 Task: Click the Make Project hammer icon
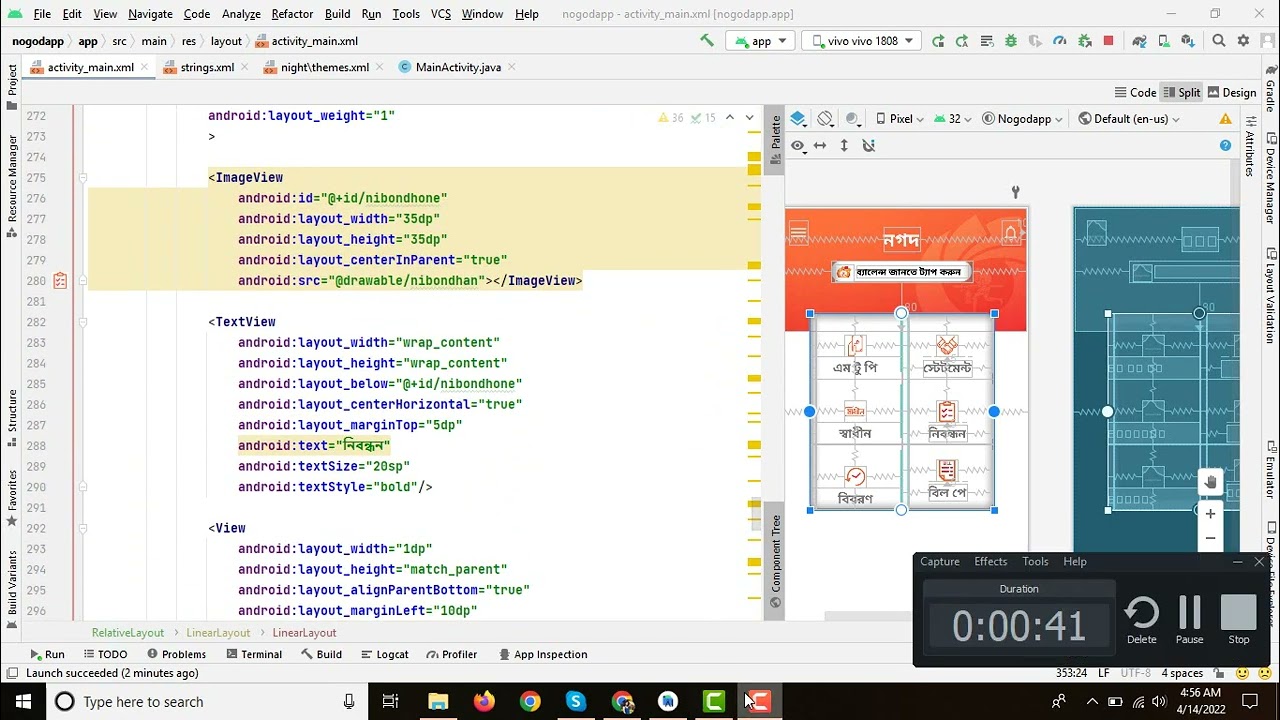pos(707,41)
